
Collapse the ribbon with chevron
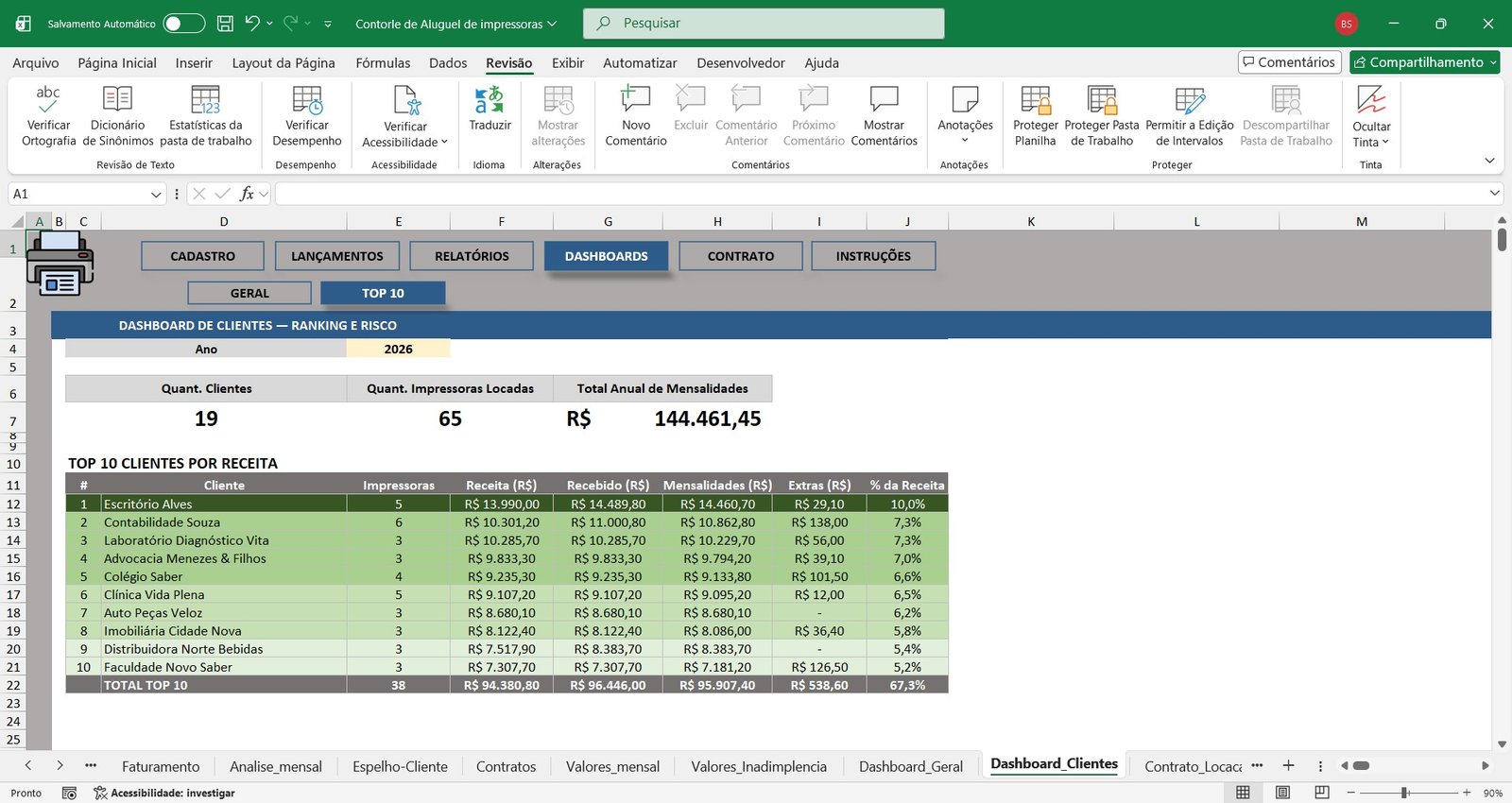[1490, 161]
